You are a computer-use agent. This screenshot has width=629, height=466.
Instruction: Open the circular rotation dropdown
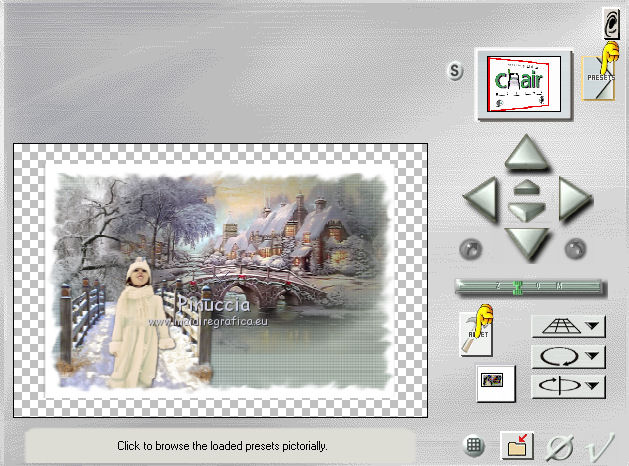coord(568,356)
